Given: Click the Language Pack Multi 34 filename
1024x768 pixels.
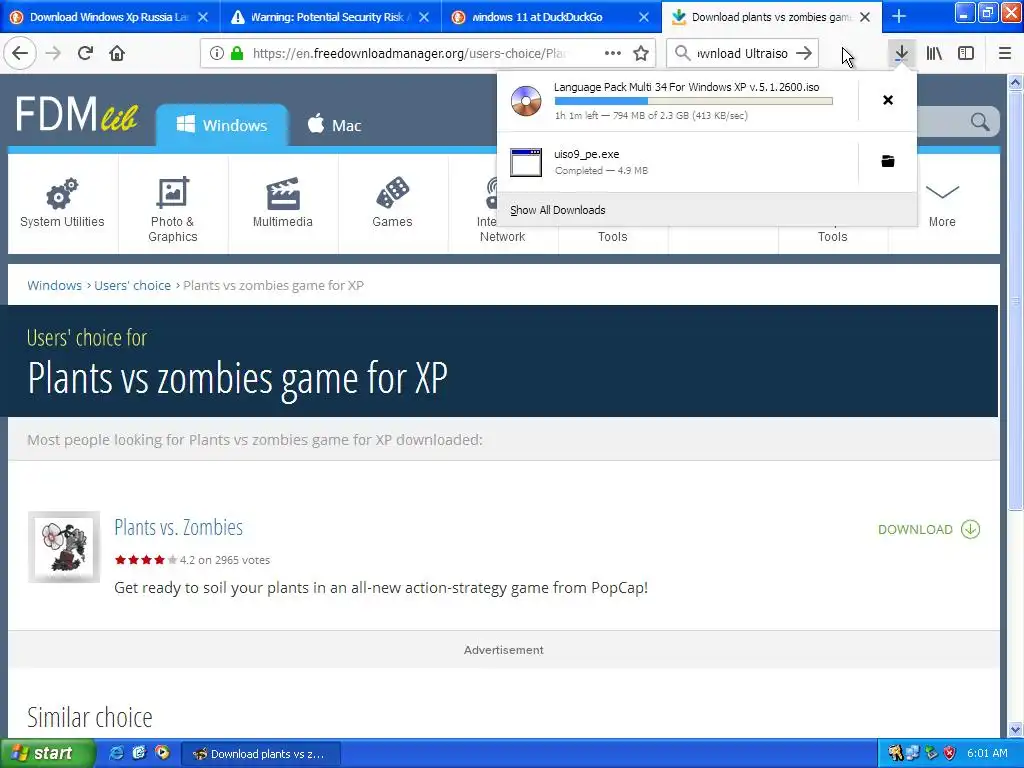Looking at the screenshot, I should [x=686, y=87].
